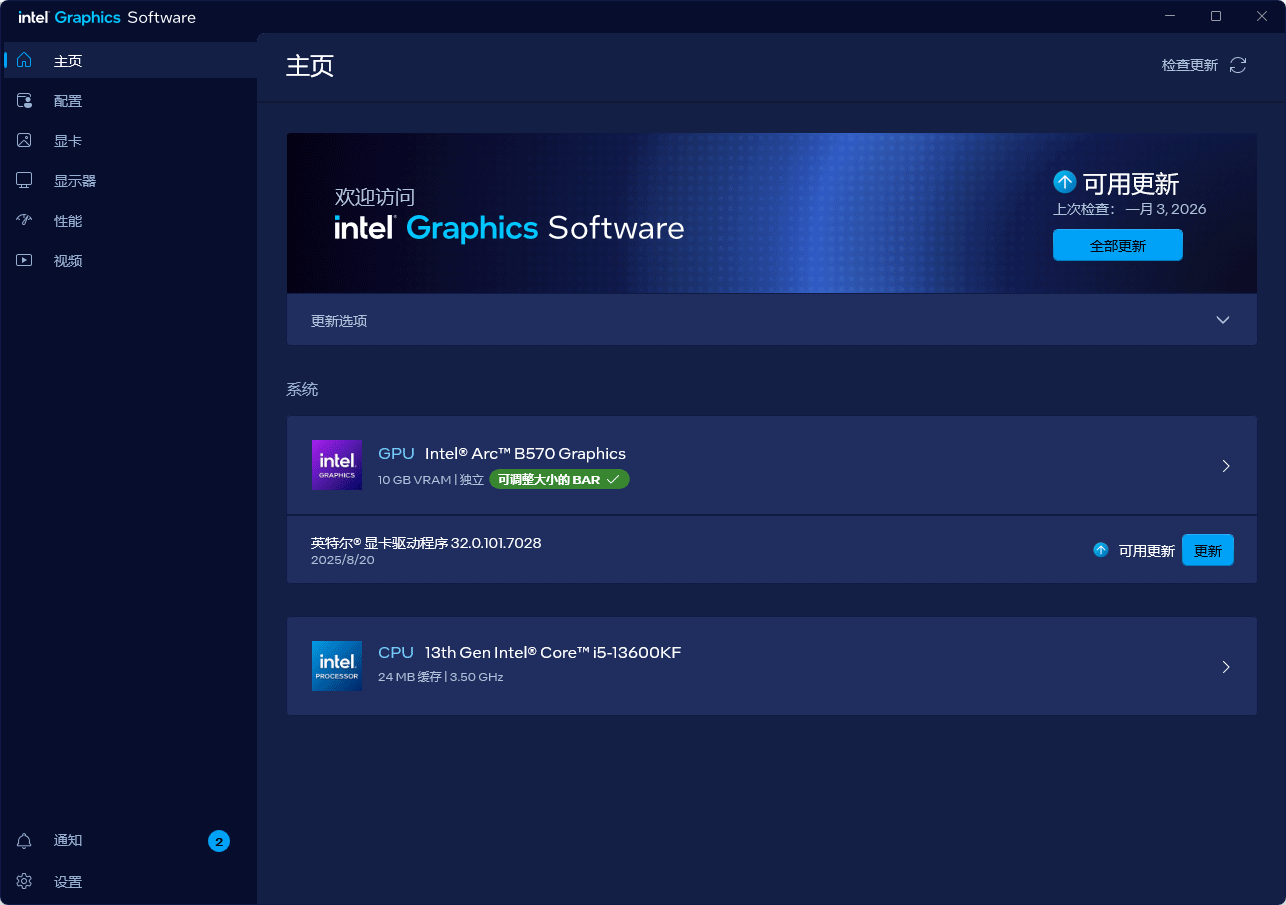This screenshot has height=905, width=1286.
Task: Click the refresh icon beside 检查更新
Action: [1238, 65]
